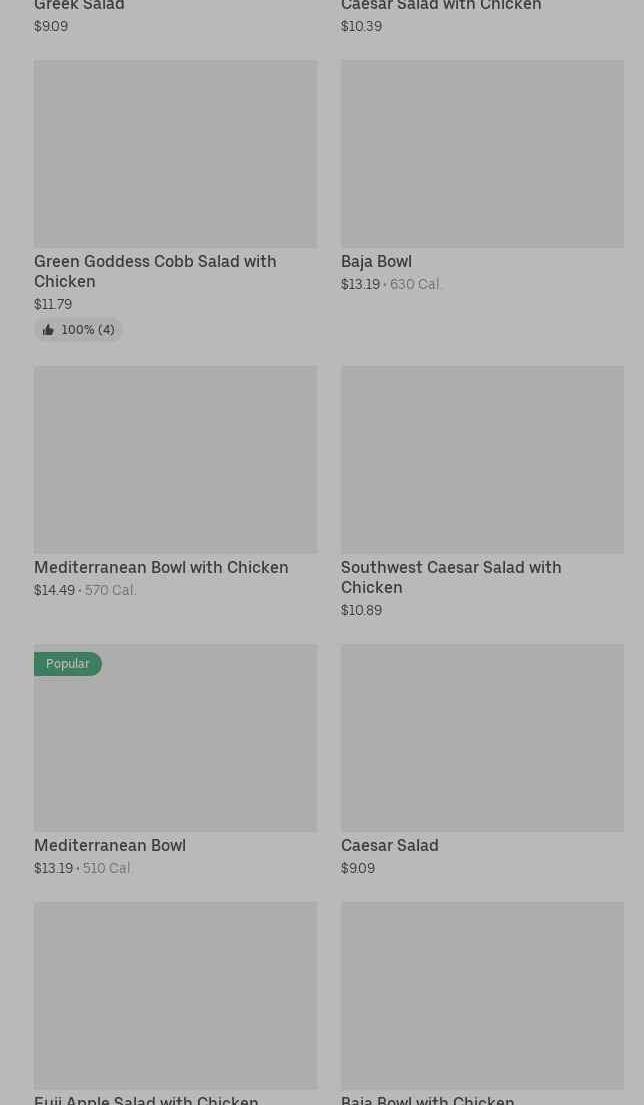Click the Caesar Salad item title
This screenshot has width=644, height=1105.
[390, 845]
